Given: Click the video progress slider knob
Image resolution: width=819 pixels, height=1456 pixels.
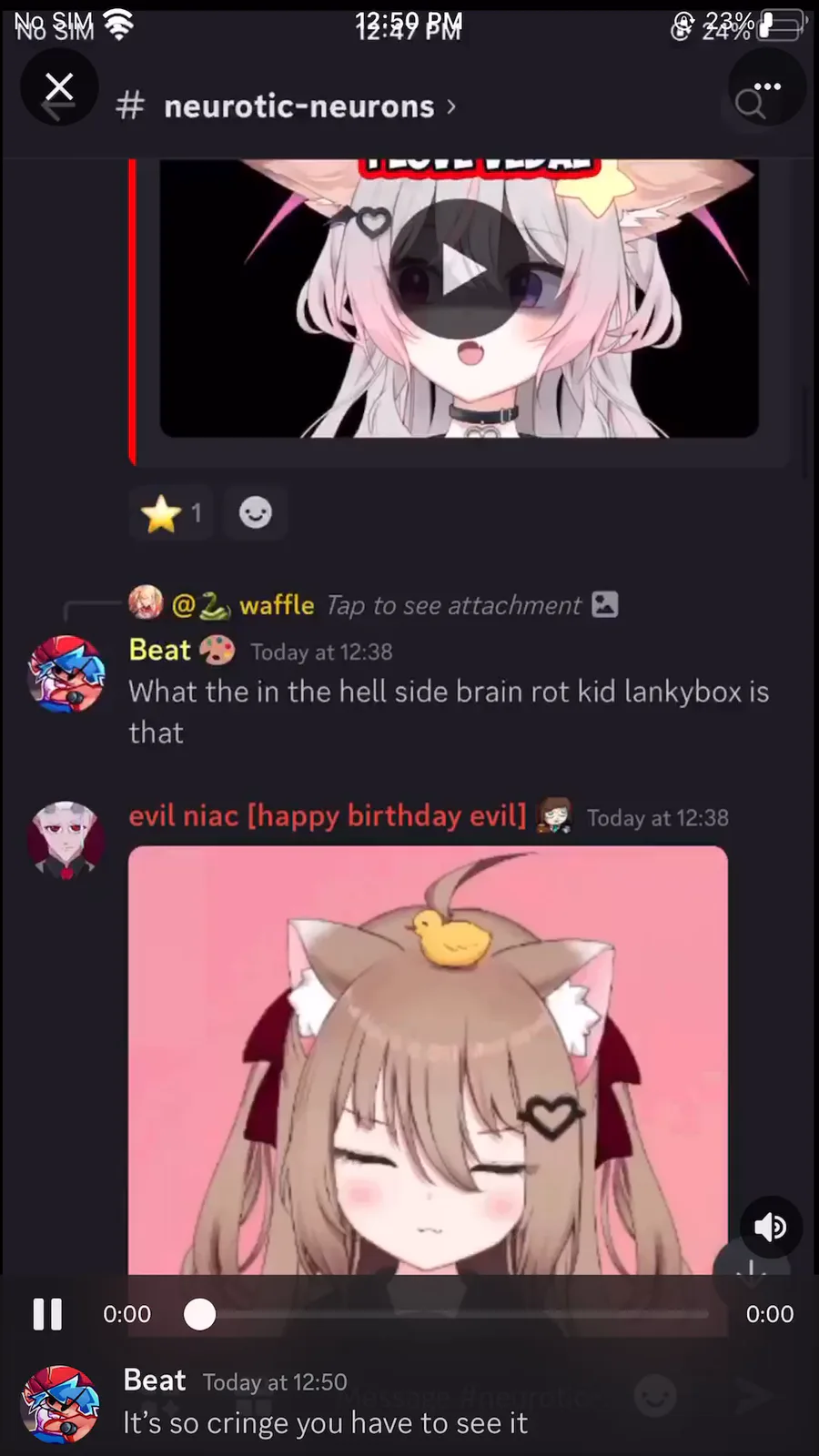Looking at the screenshot, I should [x=200, y=1314].
